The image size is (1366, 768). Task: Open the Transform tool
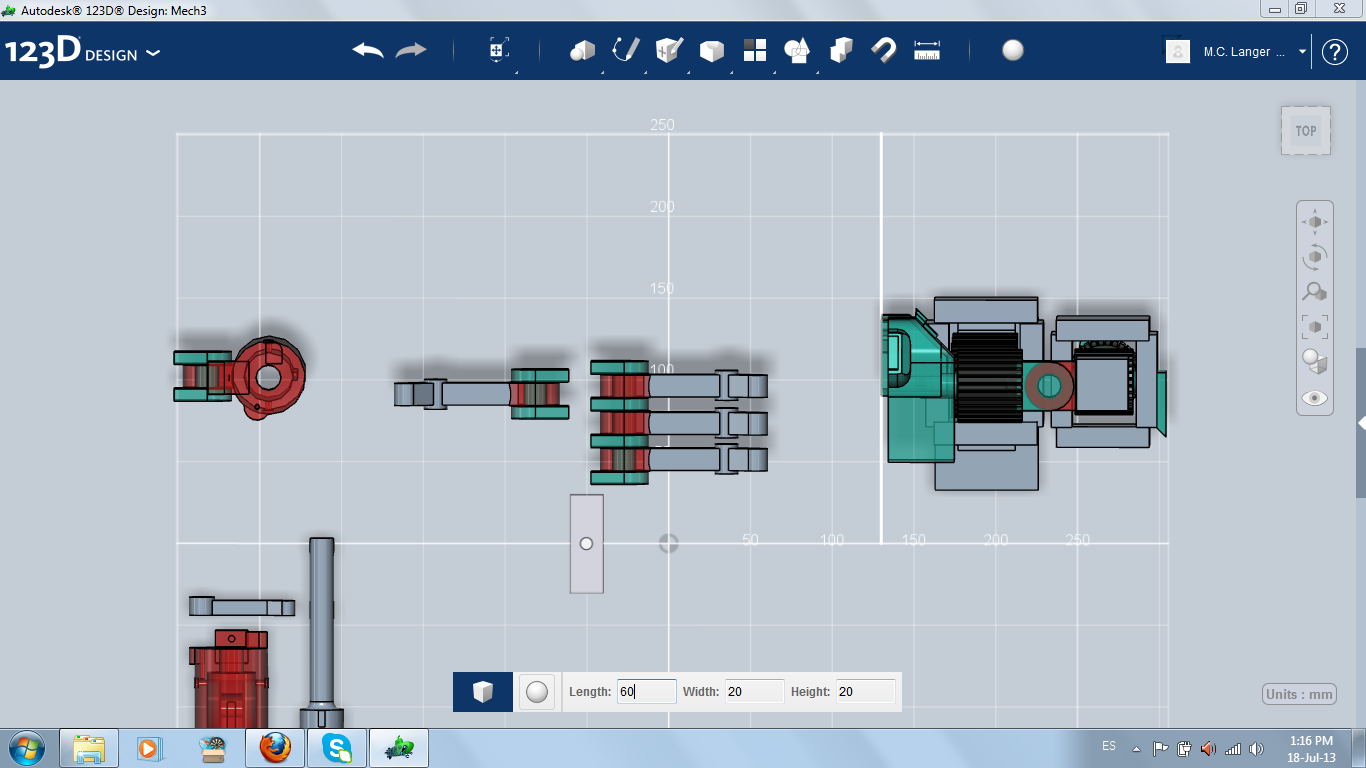pos(499,50)
